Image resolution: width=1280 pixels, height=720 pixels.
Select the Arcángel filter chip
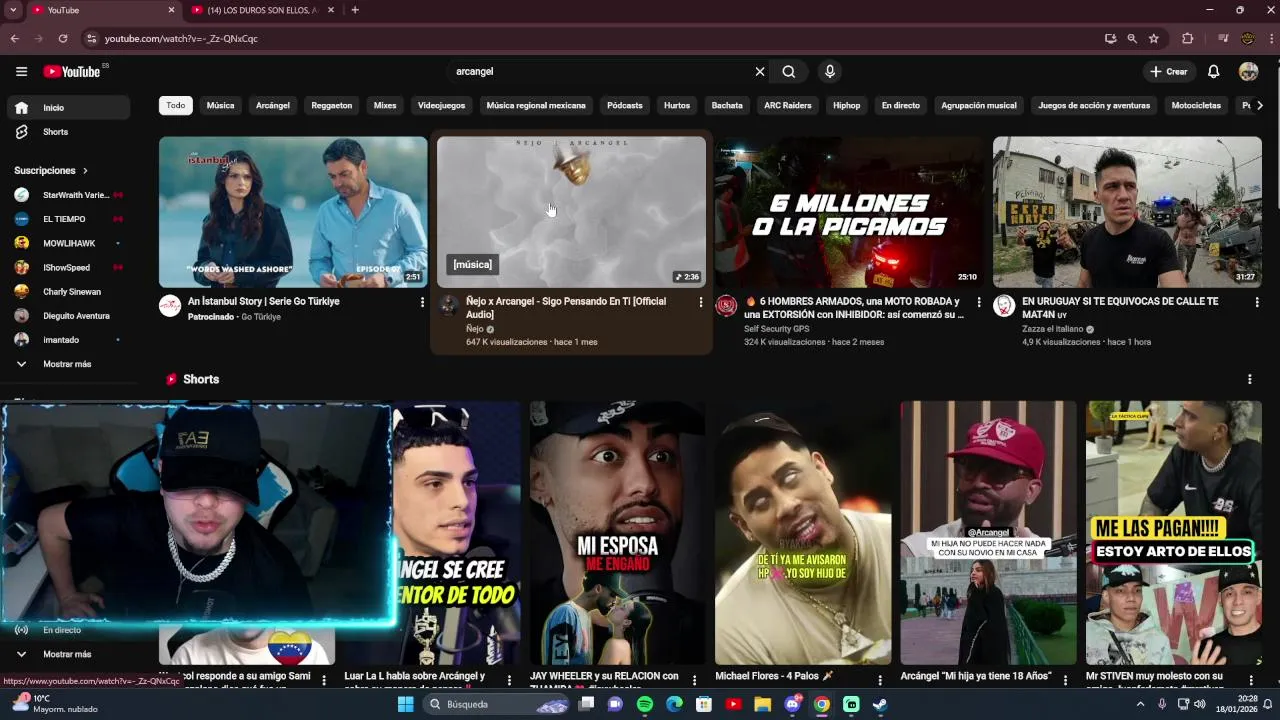coord(273,105)
